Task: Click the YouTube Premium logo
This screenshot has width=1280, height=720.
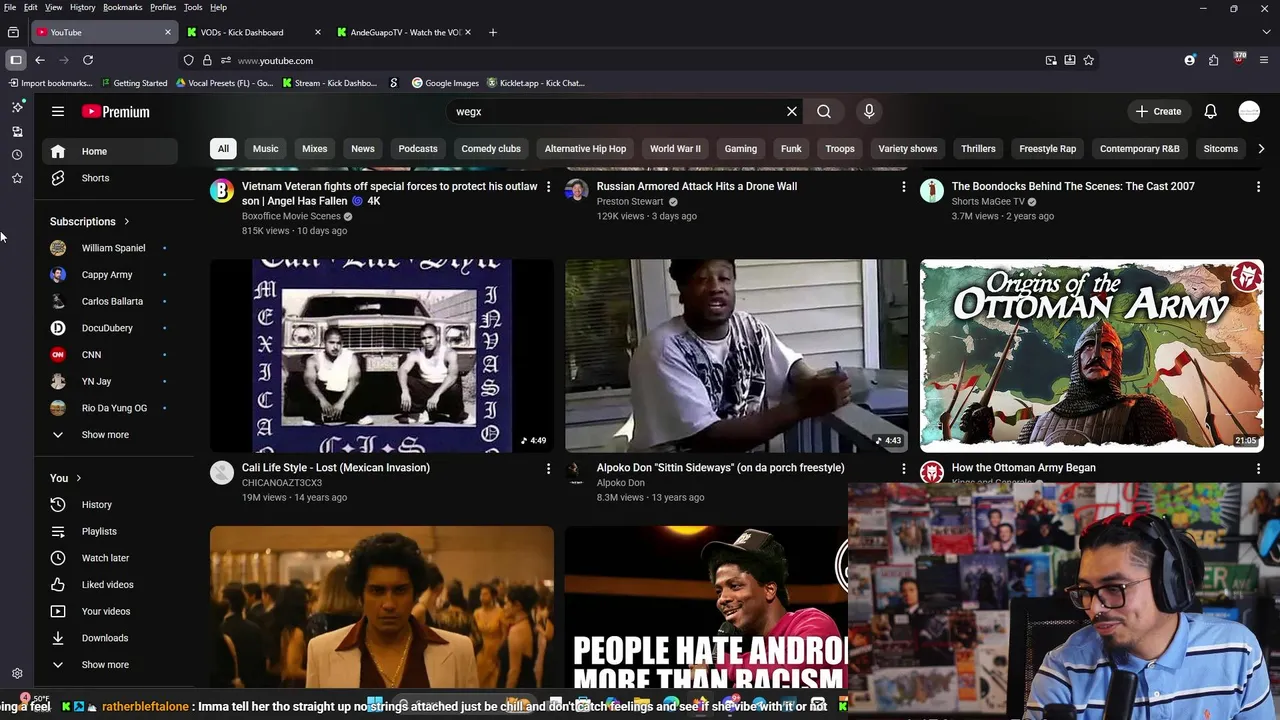Action: click(116, 112)
